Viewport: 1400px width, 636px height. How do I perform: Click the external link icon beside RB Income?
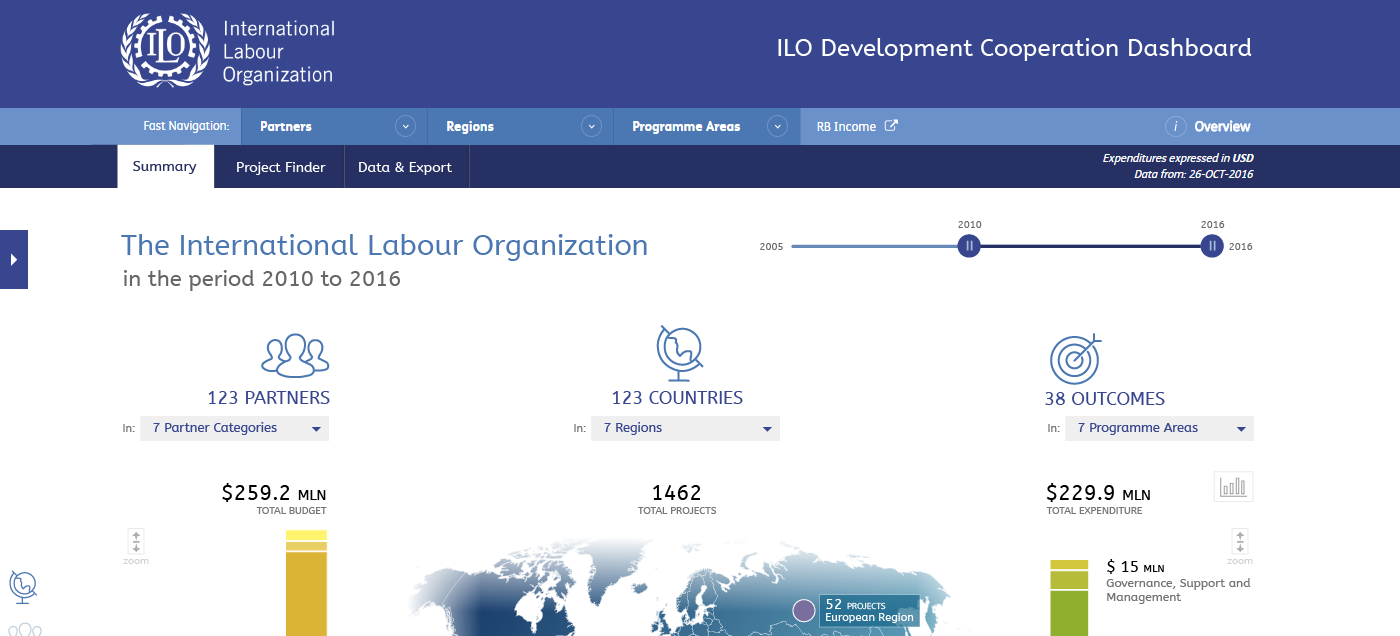(x=891, y=126)
